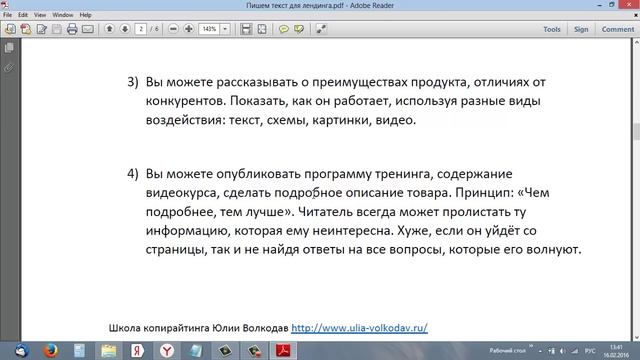Print the document using printer icon

[x=72, y=29]
